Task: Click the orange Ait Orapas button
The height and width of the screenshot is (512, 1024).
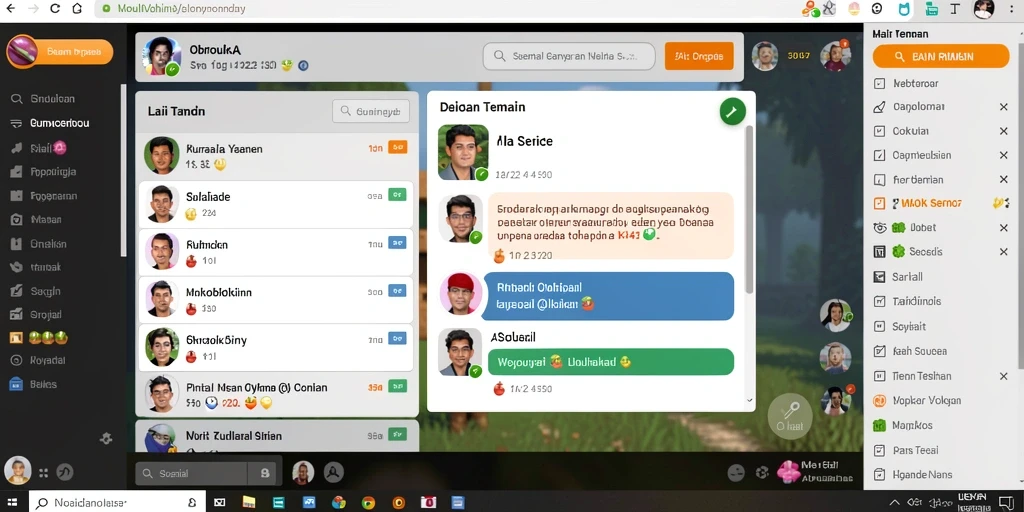Action: 699,56
